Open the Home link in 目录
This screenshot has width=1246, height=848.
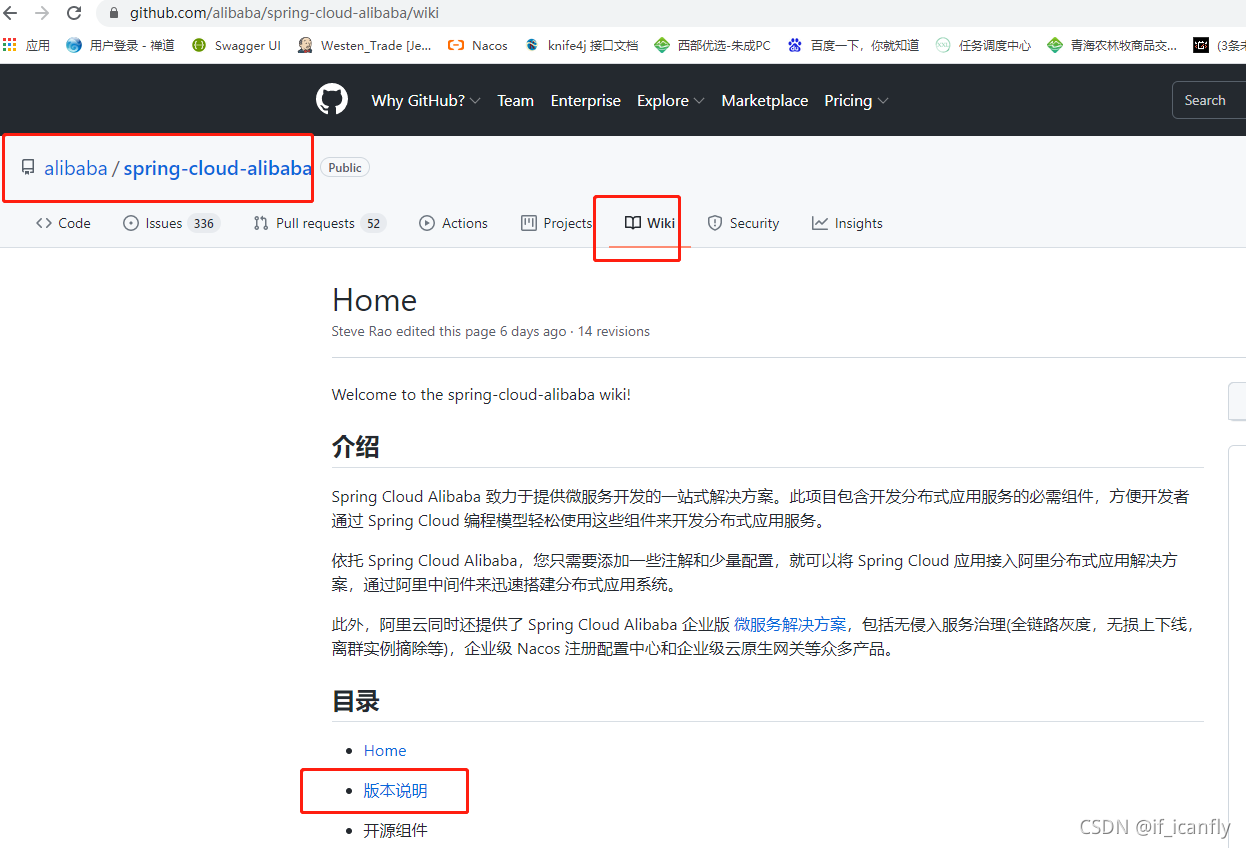pyautogui.click(x=385, y=750)
